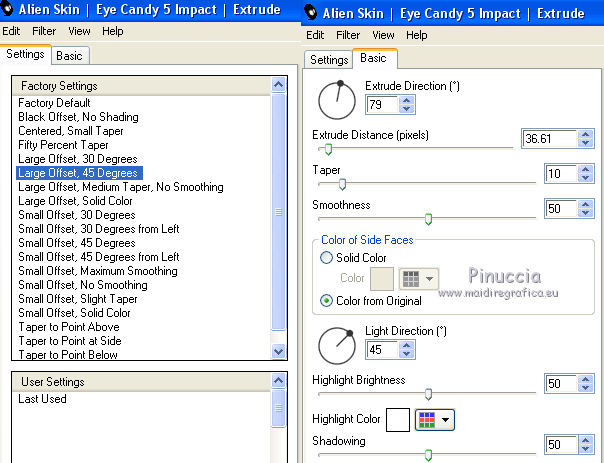Switch to Settings tab in right window
Viewport: 604px width, 463px height.
point(329,60)
